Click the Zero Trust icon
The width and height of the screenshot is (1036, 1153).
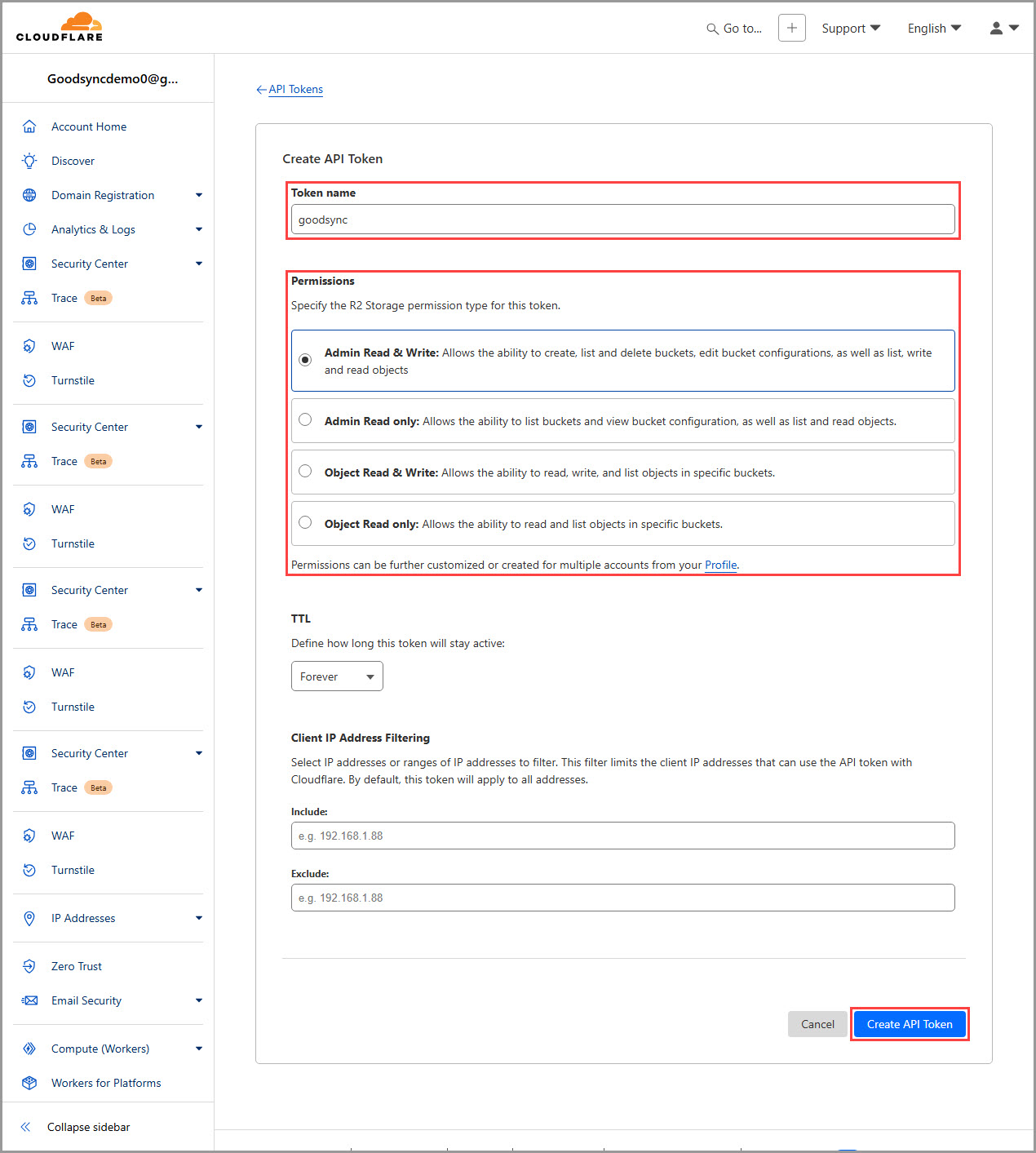click(x=29, y=966)
